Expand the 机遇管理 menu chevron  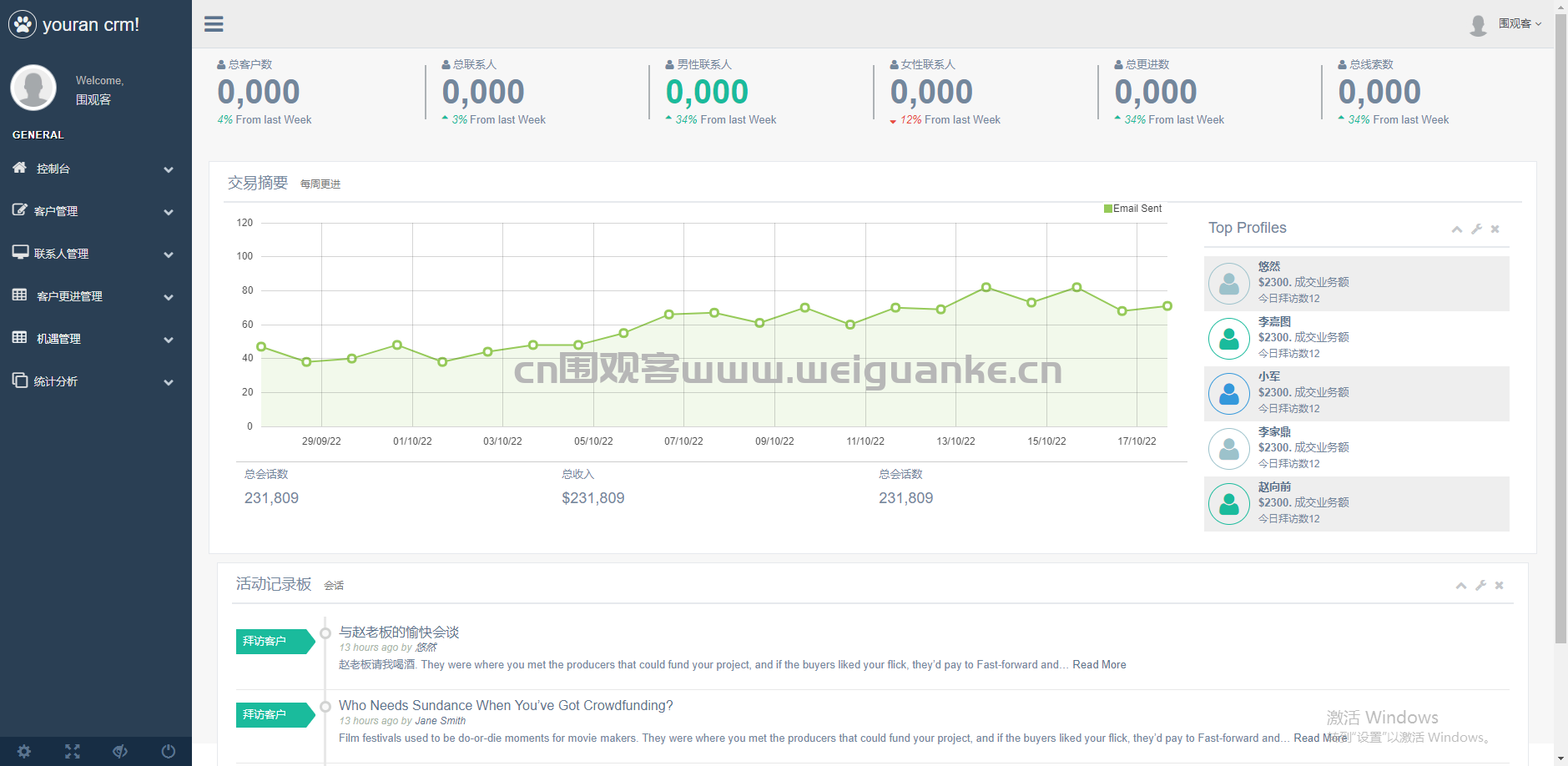coord(169,340)
